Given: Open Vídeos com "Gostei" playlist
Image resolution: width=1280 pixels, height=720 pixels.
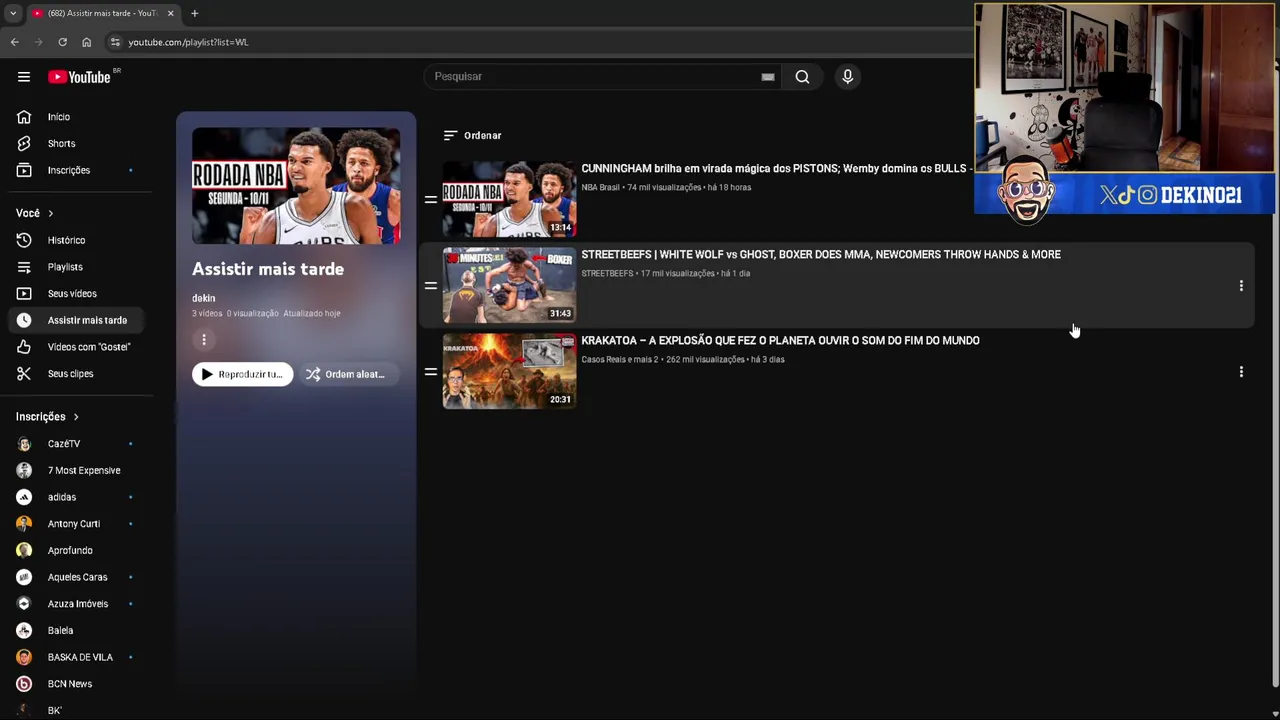Looking at the screenshot, I should 76,347.
